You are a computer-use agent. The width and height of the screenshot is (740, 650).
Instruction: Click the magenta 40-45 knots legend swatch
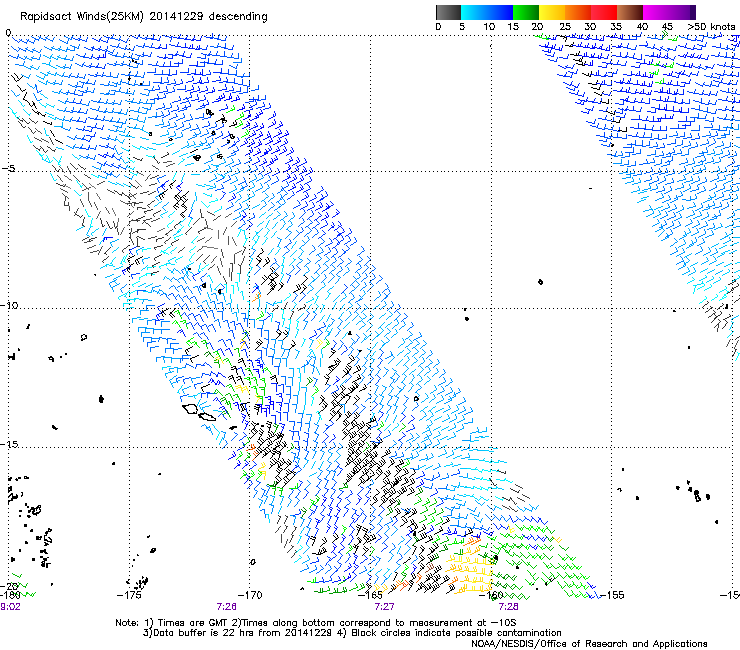tap(656, 12)
